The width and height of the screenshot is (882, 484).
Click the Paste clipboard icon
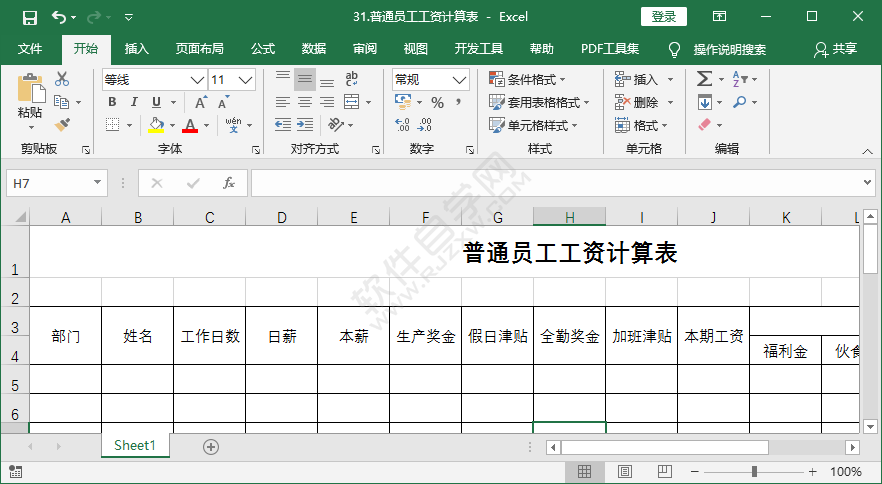click(30, 89)
